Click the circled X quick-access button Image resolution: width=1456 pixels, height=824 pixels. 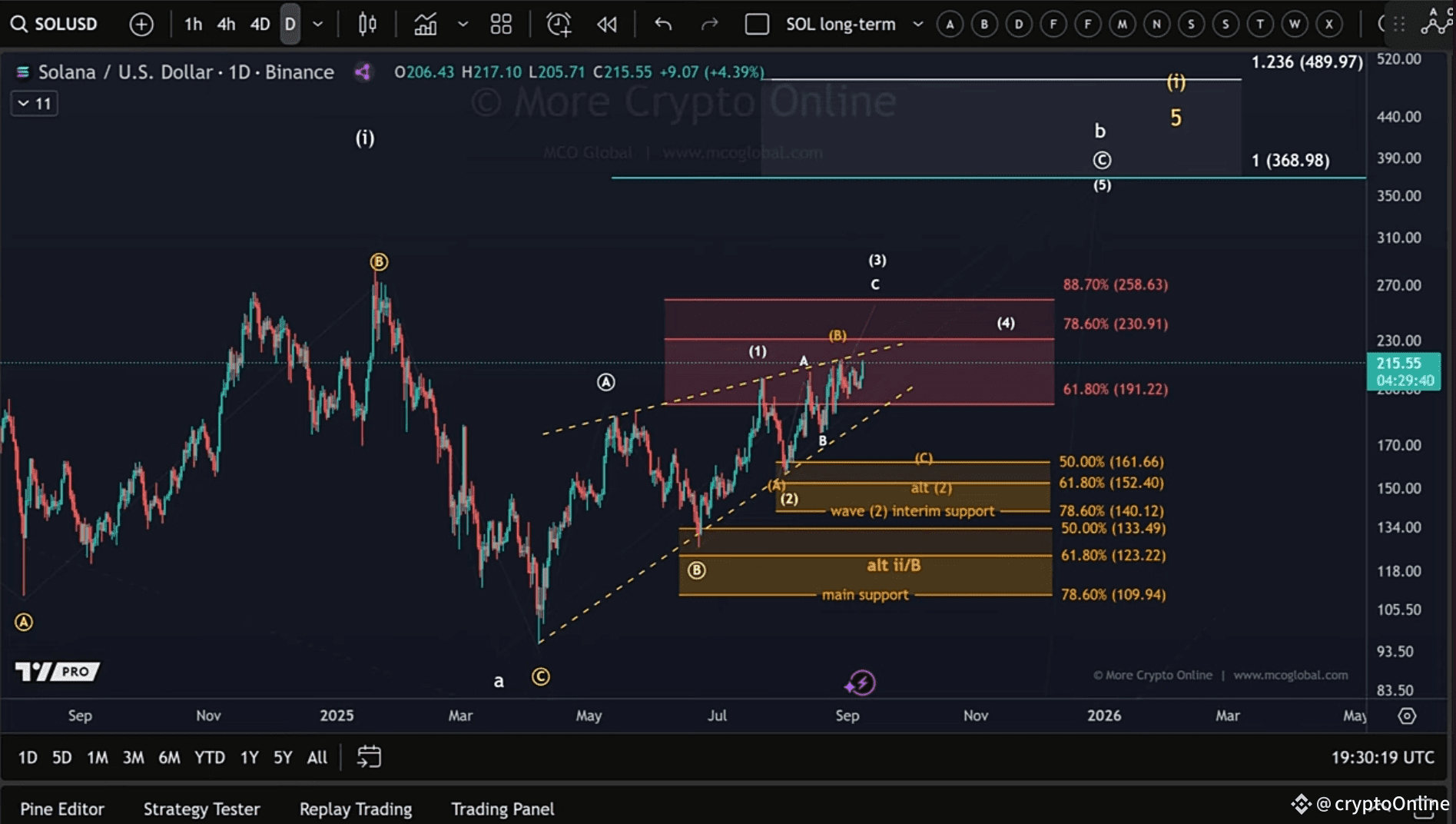point(1329,25)
